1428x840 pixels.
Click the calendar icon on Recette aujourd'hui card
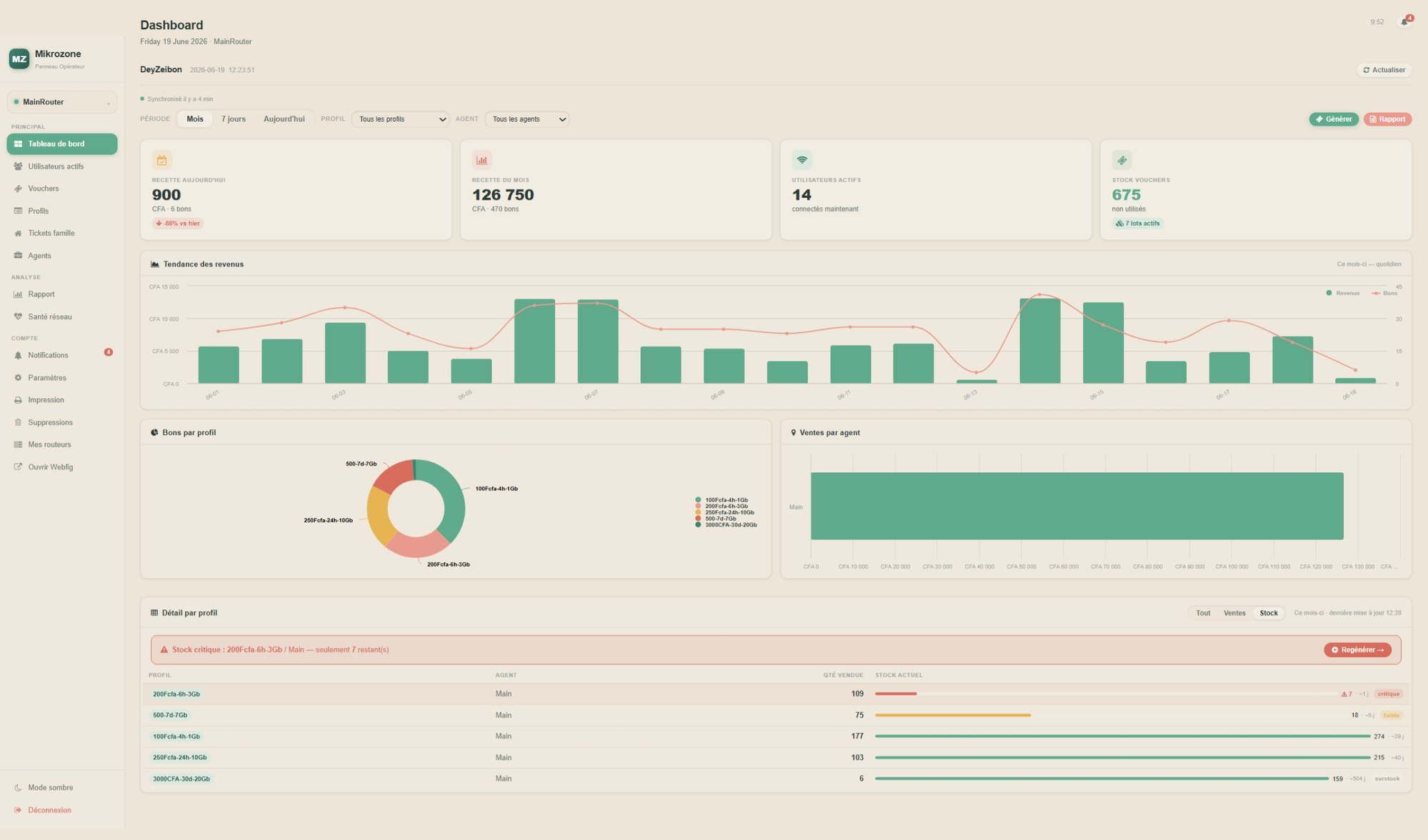162,160
